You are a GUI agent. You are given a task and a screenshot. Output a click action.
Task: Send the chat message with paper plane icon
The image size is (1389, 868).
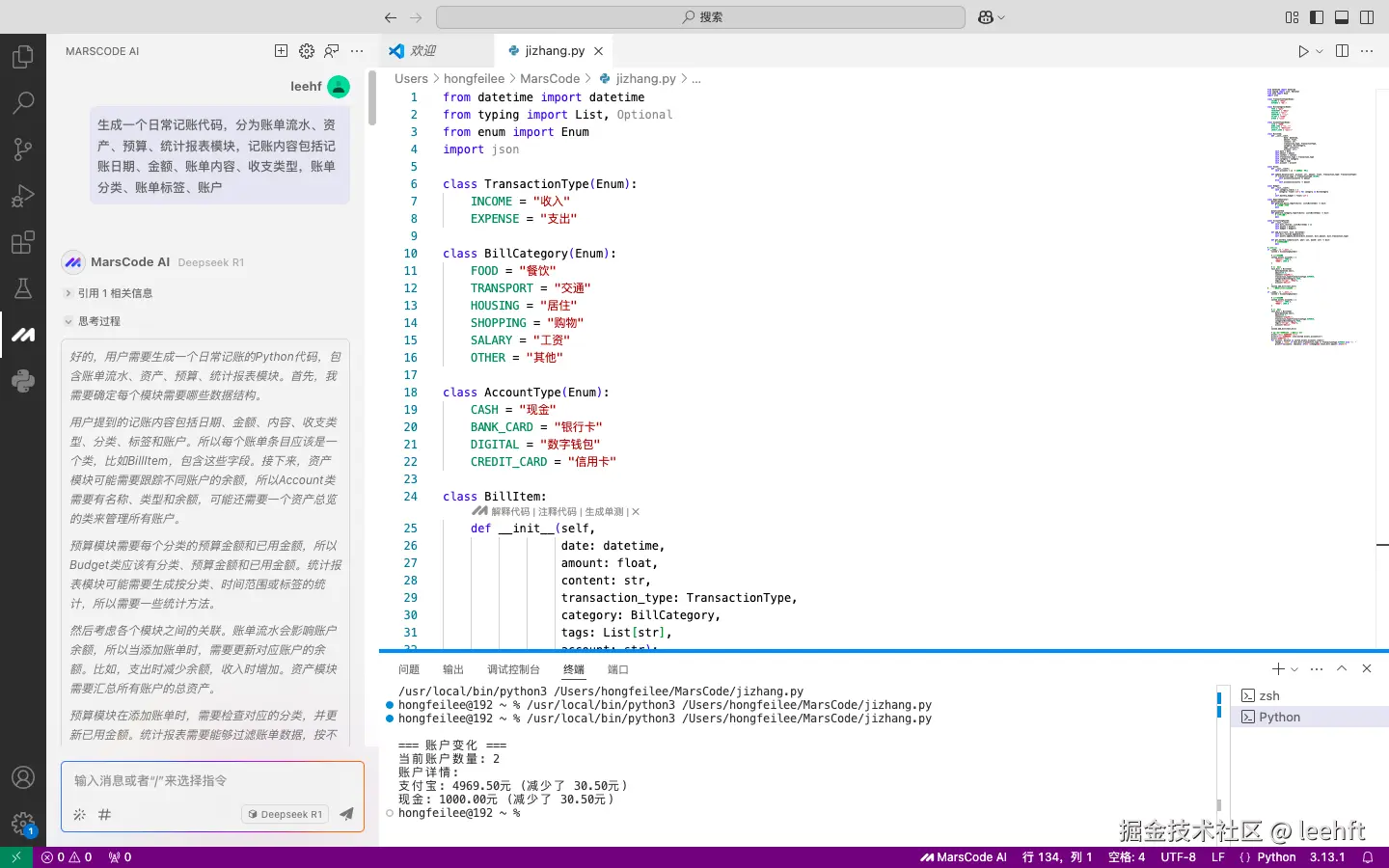click(346, 813)
